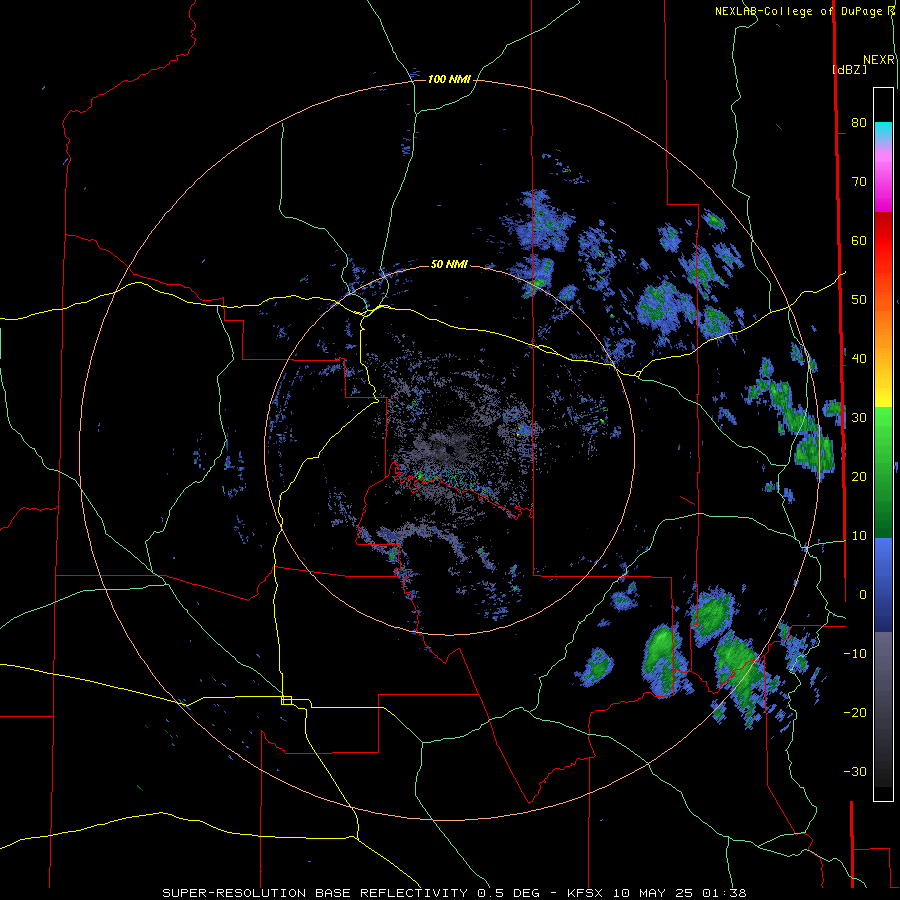This screenshot has height=900, width=900.
Task: Click the "SUPER-RESOLUTION BASE REFLECTIVITY" caption text
Action: [x=315, y=893]
